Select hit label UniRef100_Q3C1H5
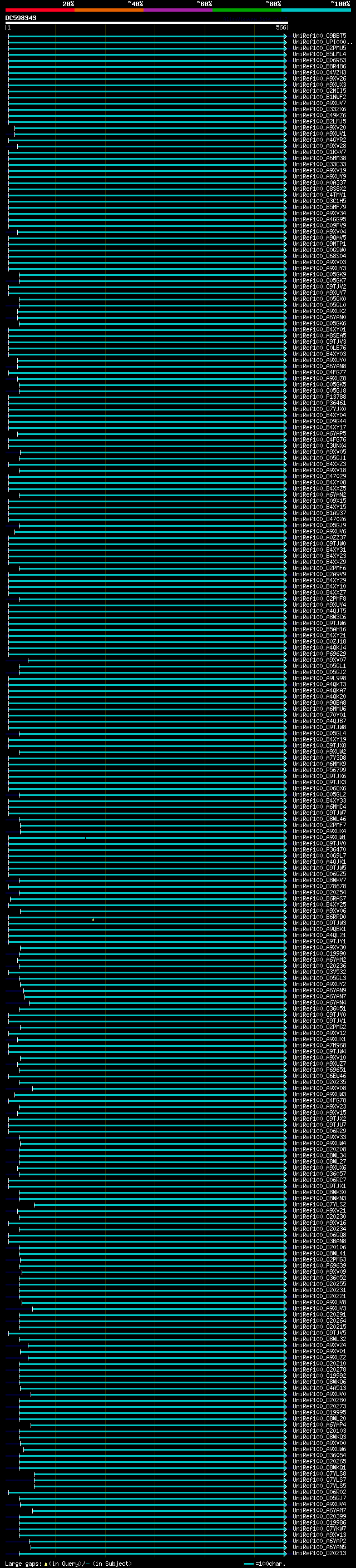This screenshot has width=356, height=1568. 319,201
